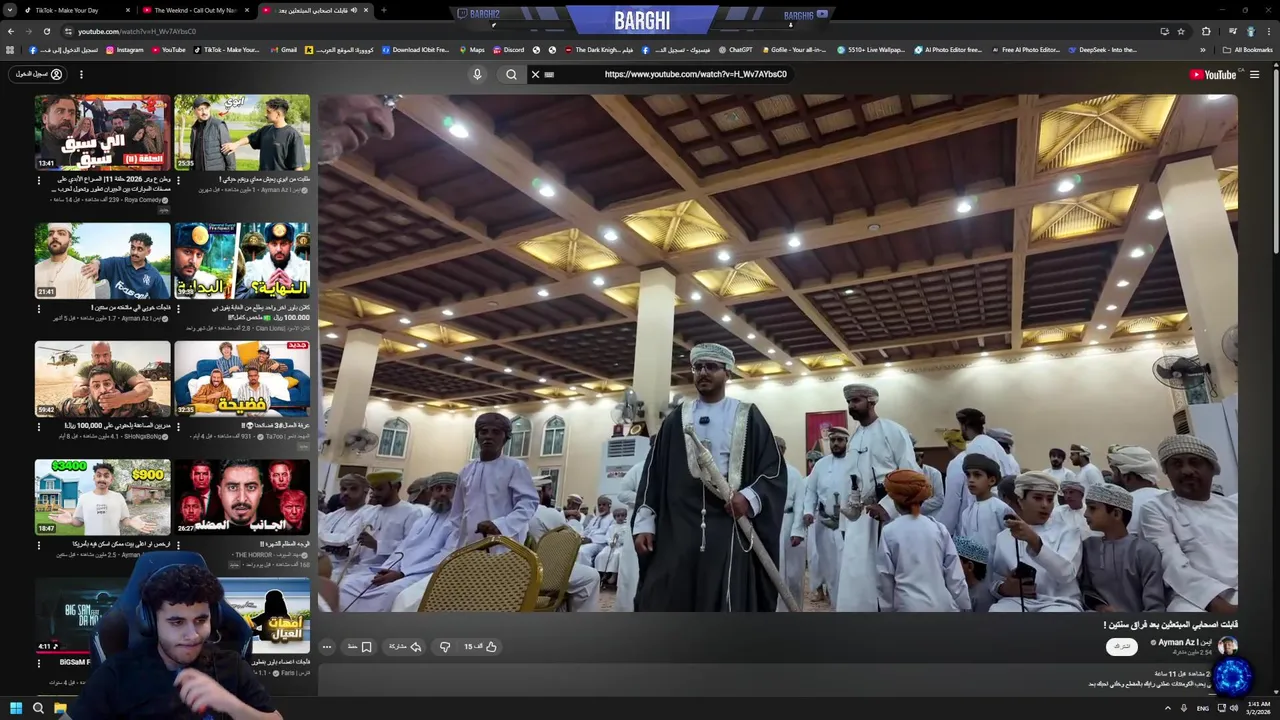Go forward with the browser forward arrow

(29, 31)
